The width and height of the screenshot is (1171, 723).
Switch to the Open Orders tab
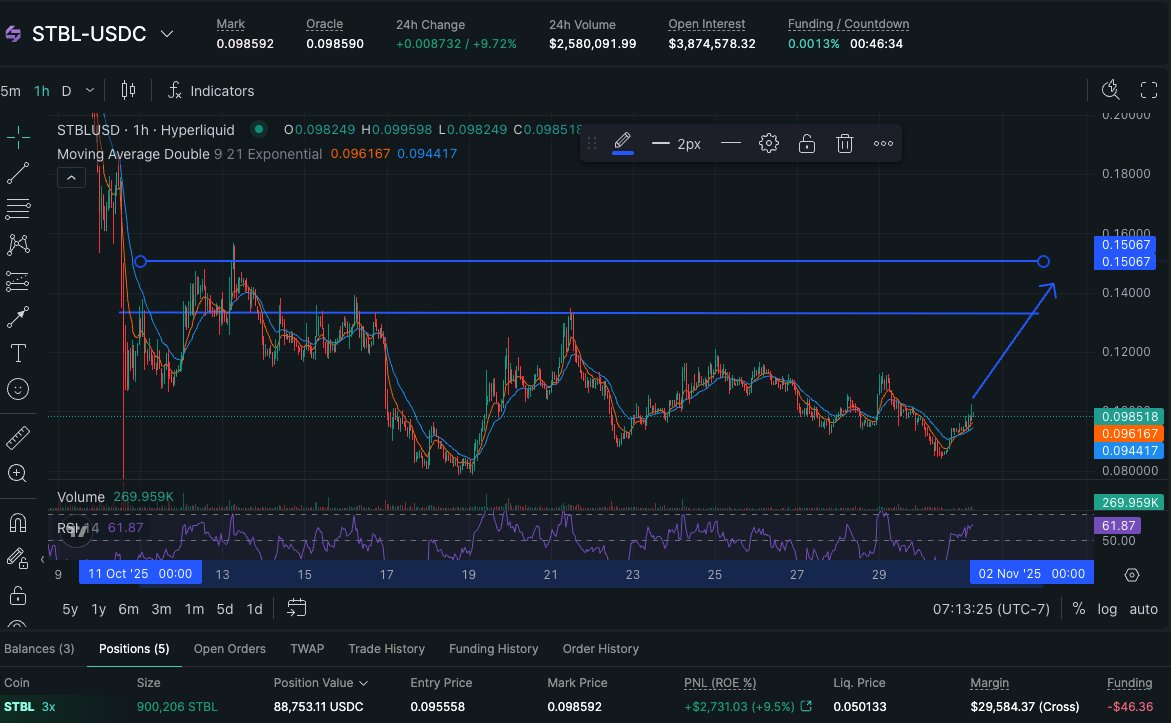(x=229, y=649)
